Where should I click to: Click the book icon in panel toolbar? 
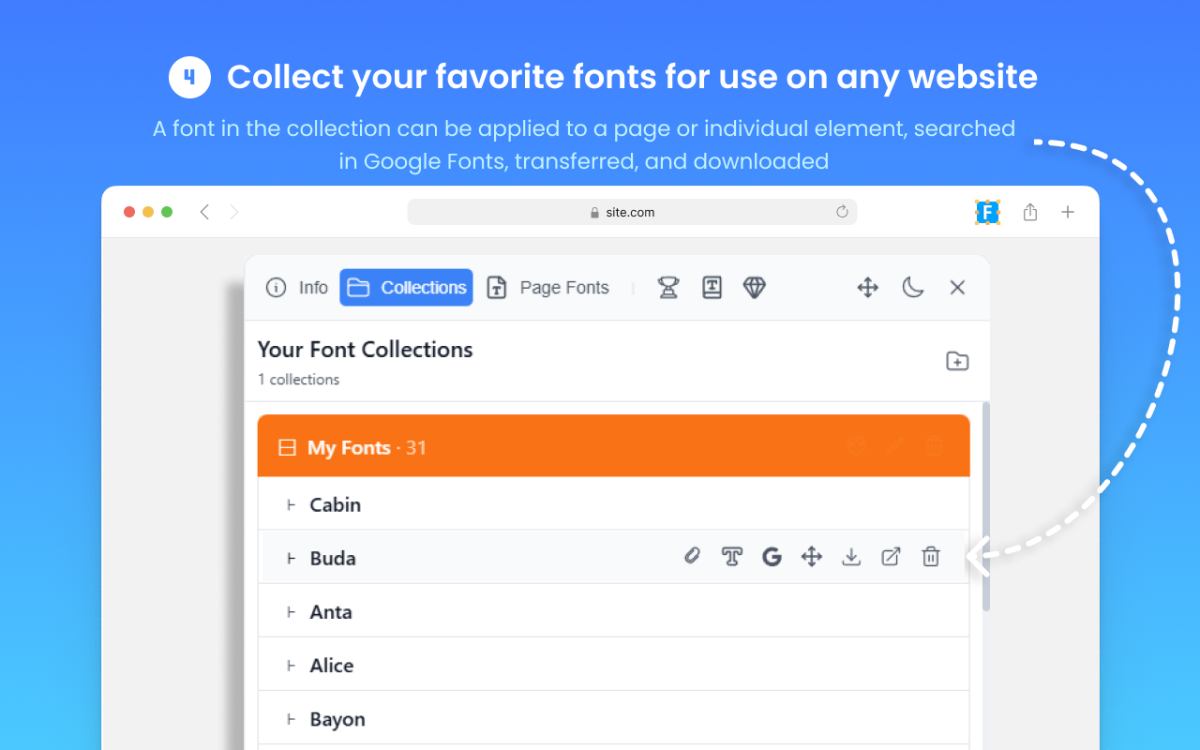711,288
